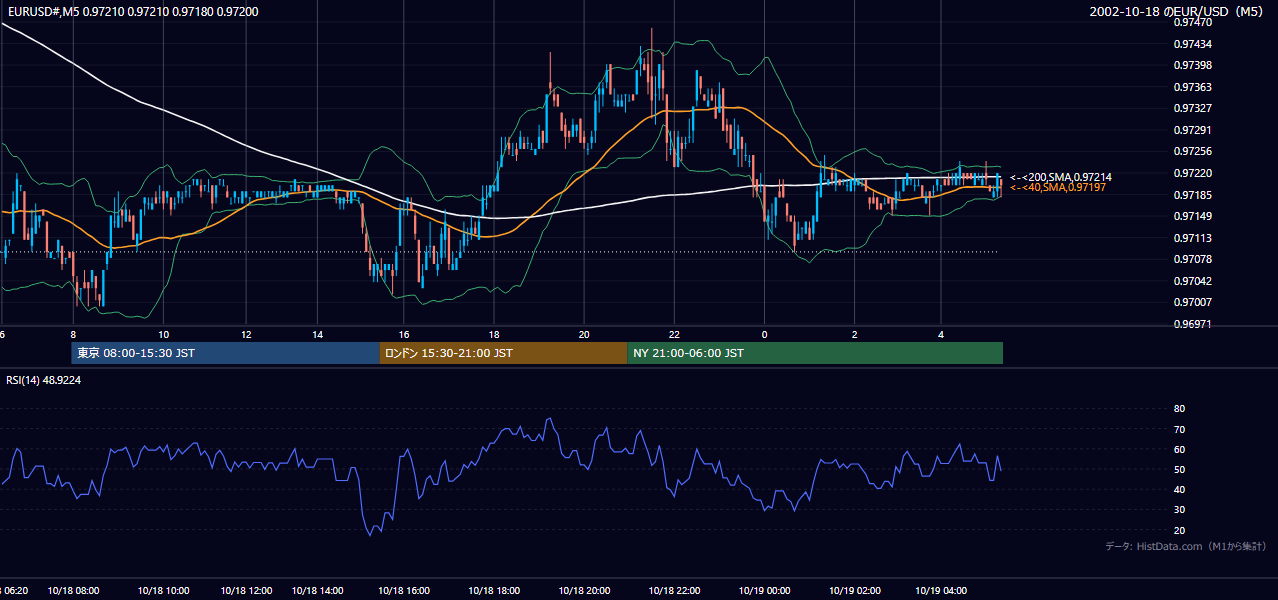1278x600 pixels.
Task: Click RSI axis level 80
Action: click(x=1179, y=409)
